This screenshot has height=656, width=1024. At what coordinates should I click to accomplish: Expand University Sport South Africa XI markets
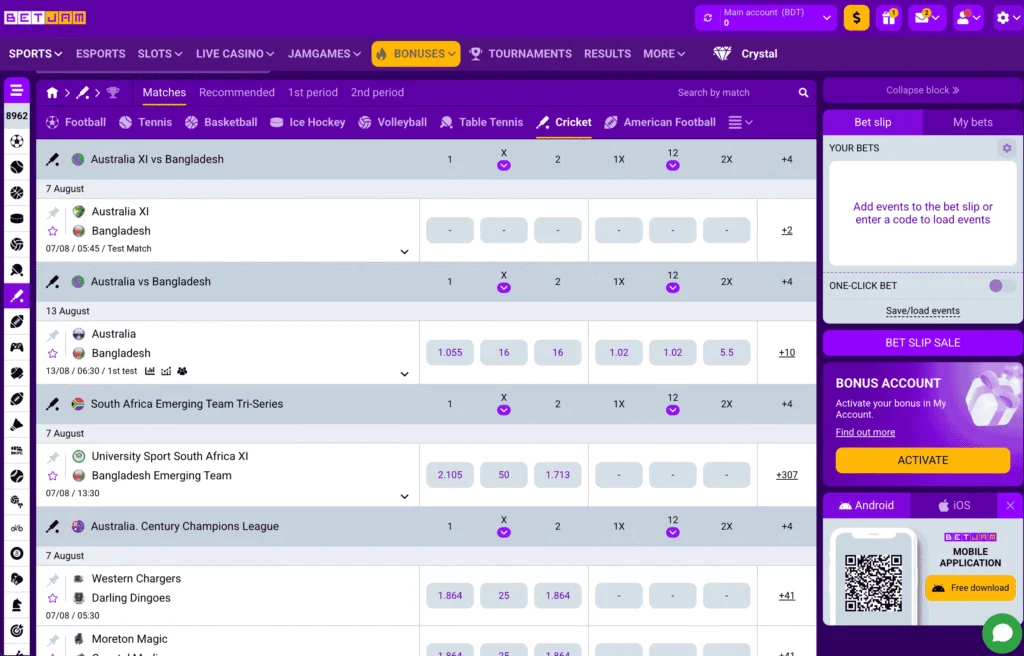tap(404, 496)
